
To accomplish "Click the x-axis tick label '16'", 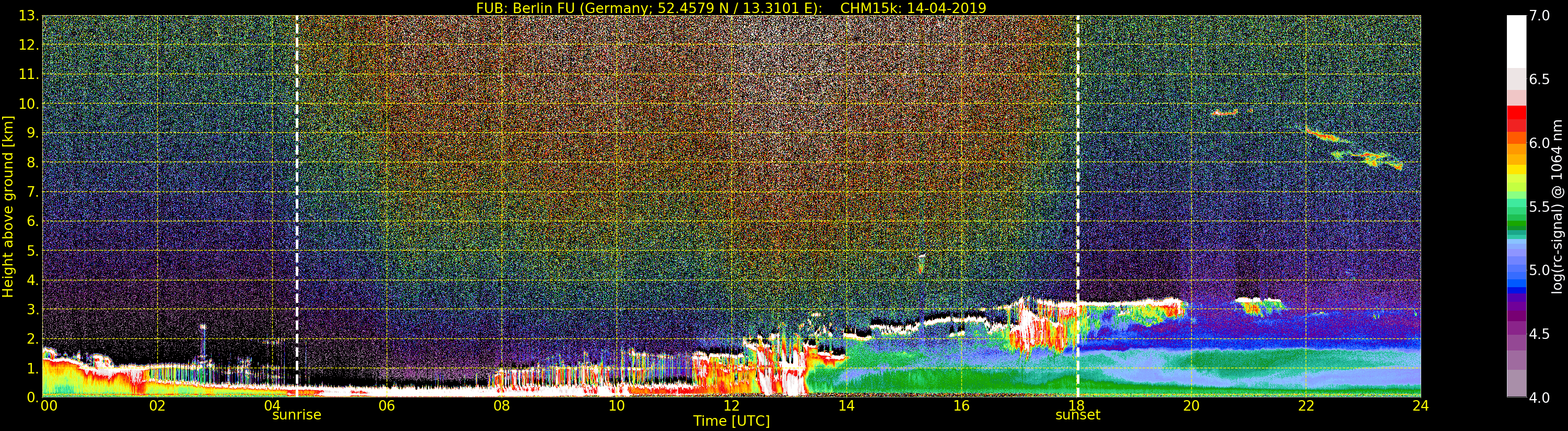I will pyautogui.click(x=961, y=406).
